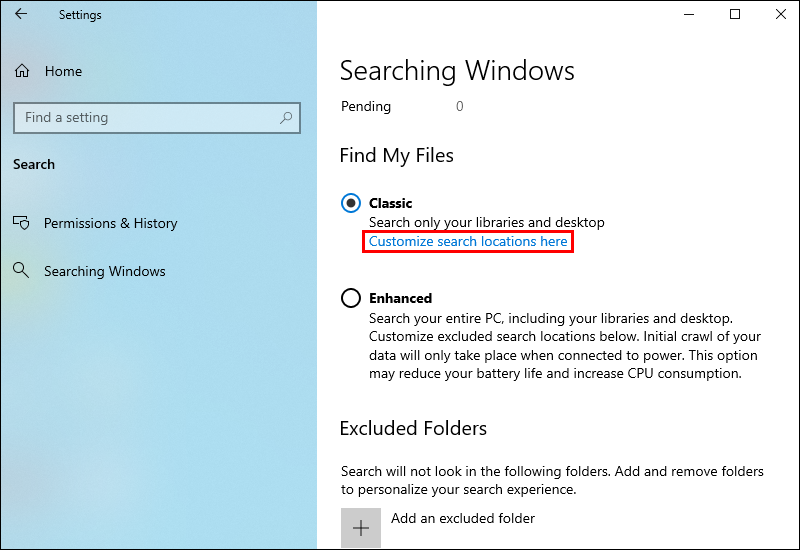Image resolution: width=800 pixels, height=550 pixels.
Task: Open the Customize search locations here link
Action: point(468,242)
